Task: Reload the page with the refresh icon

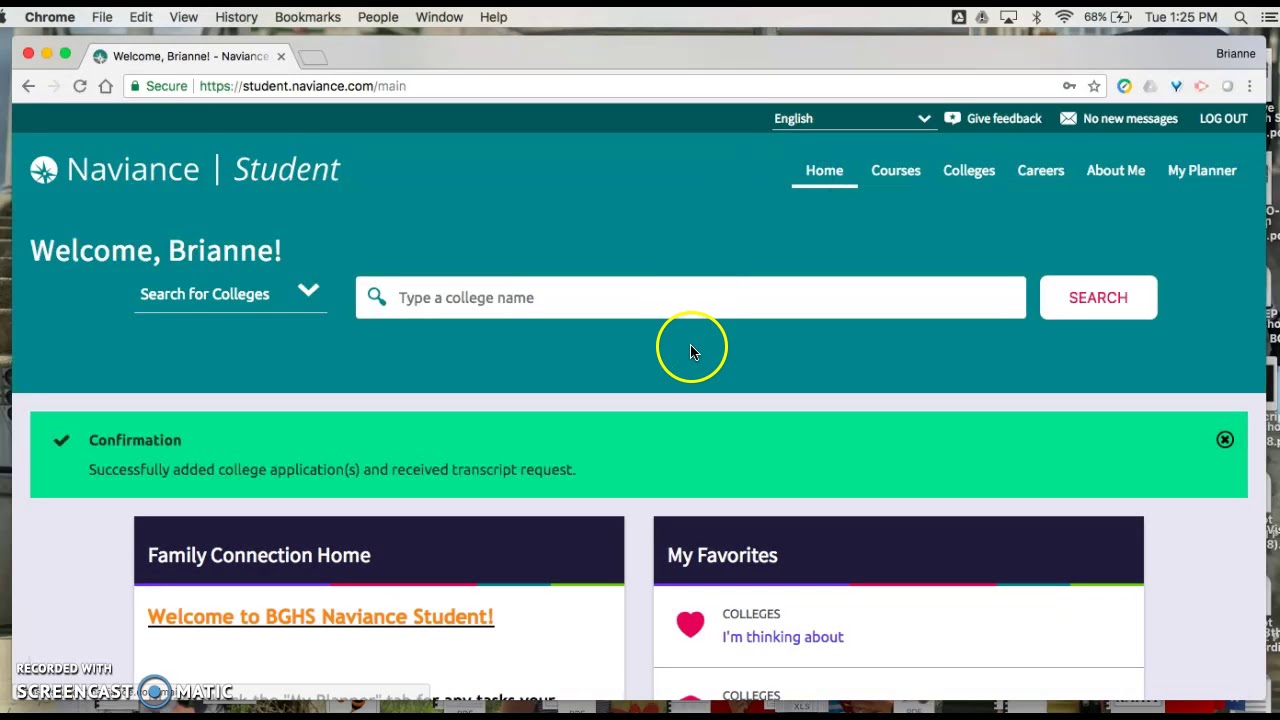Action: point(80,86)
